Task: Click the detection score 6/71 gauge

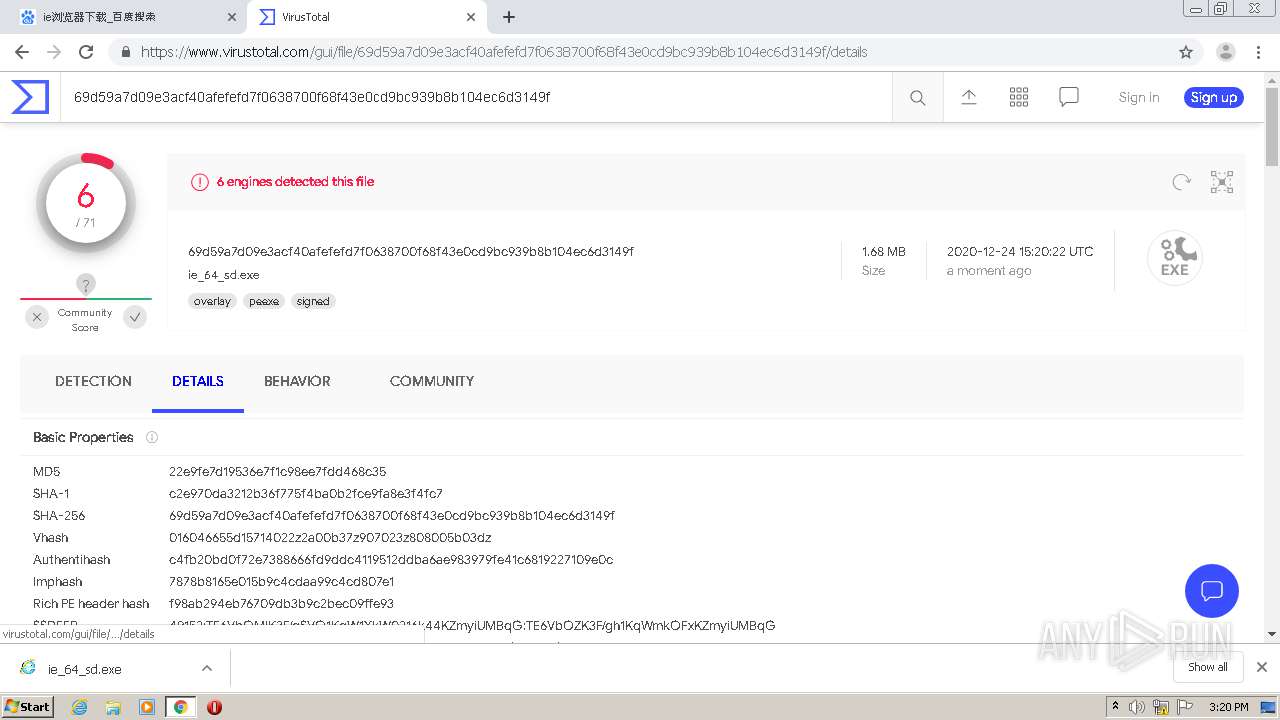Action: point(86,203)
